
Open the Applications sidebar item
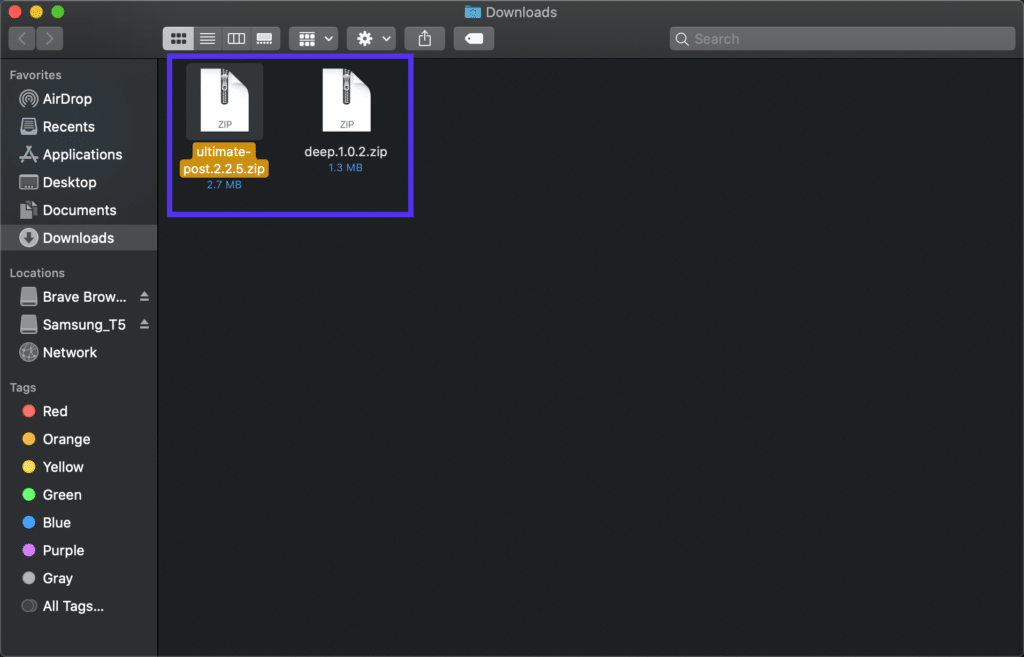click(82, 154)
